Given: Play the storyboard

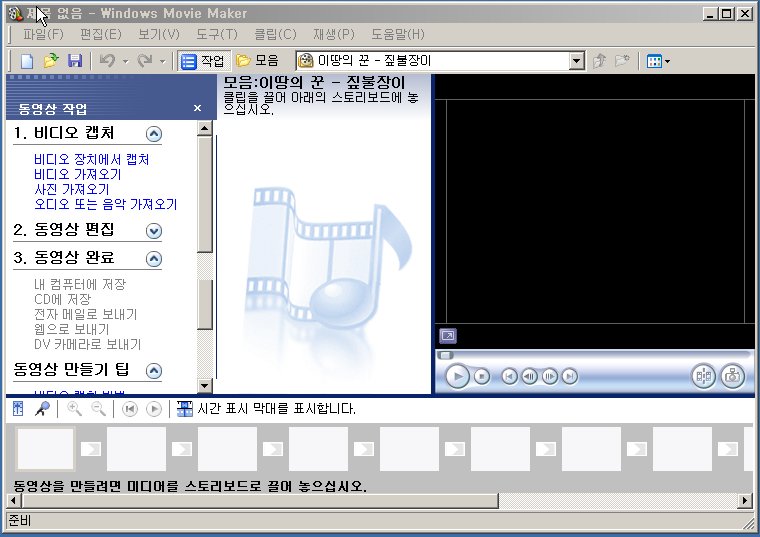Looking at the screenshot, I should (x=154, y=409).
